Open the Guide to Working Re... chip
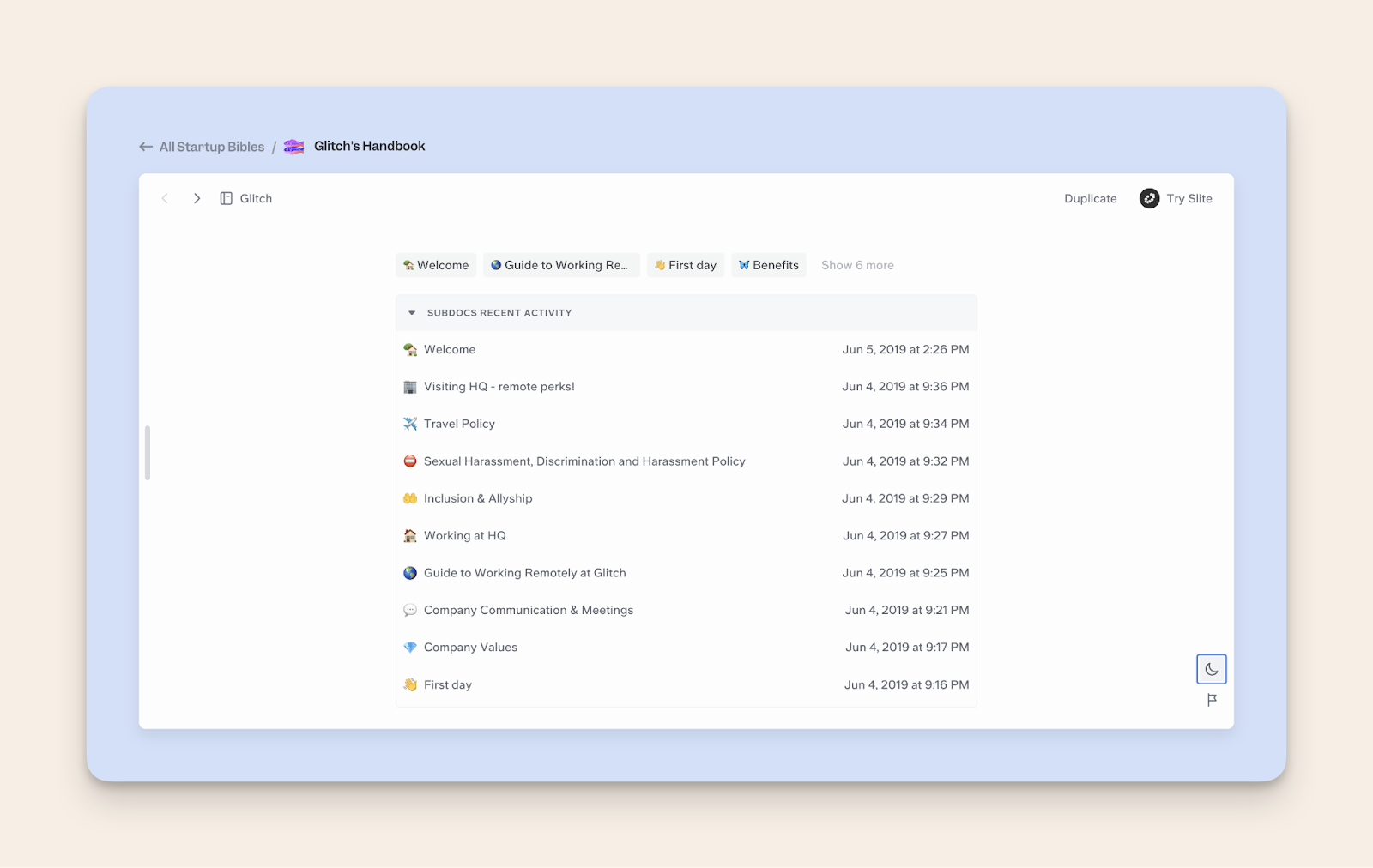 [x=561, y=265]
